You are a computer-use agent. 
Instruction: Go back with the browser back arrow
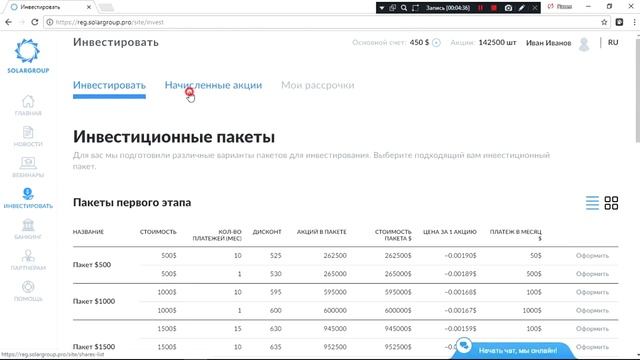click(x=9, y=22)
